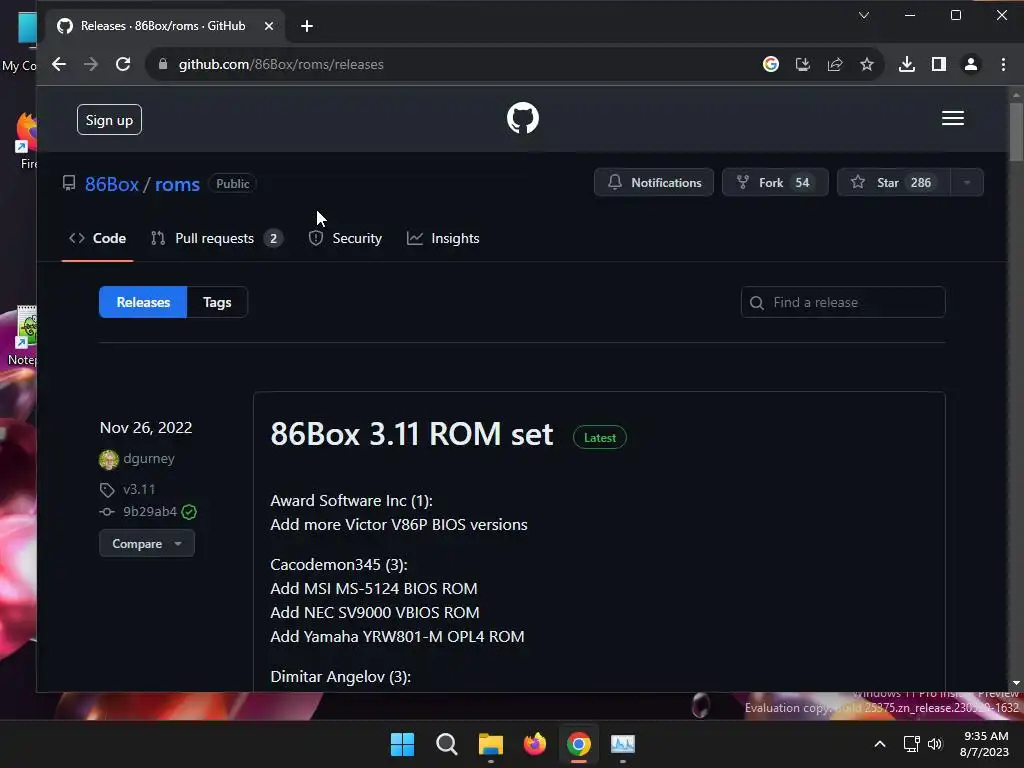This screenshot has width=1024, height=768.
Task: Show hidden system tray icons
Action: click(880, 744)
